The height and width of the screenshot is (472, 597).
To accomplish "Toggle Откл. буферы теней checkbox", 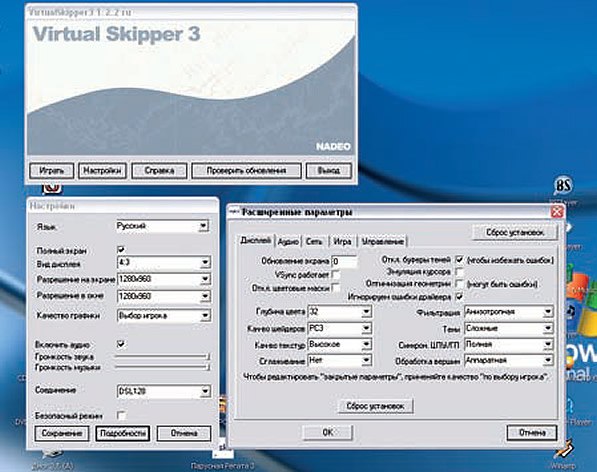I will click(460, 260).
